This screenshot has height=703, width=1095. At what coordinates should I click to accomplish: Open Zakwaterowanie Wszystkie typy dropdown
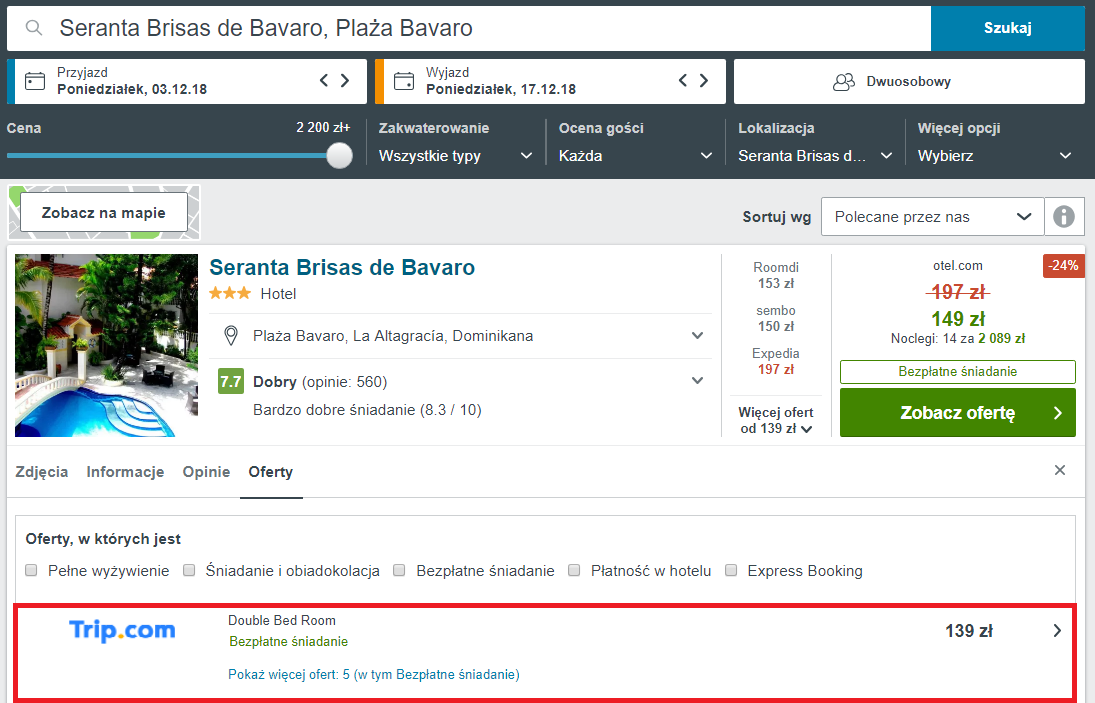(455, 156)
